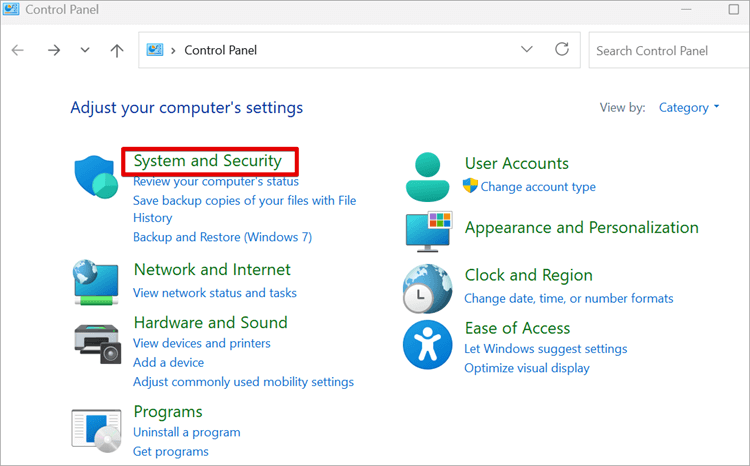This screenshot has width=750, height=466.
Task: Open View network status and tasks
Action: [215, 293]
